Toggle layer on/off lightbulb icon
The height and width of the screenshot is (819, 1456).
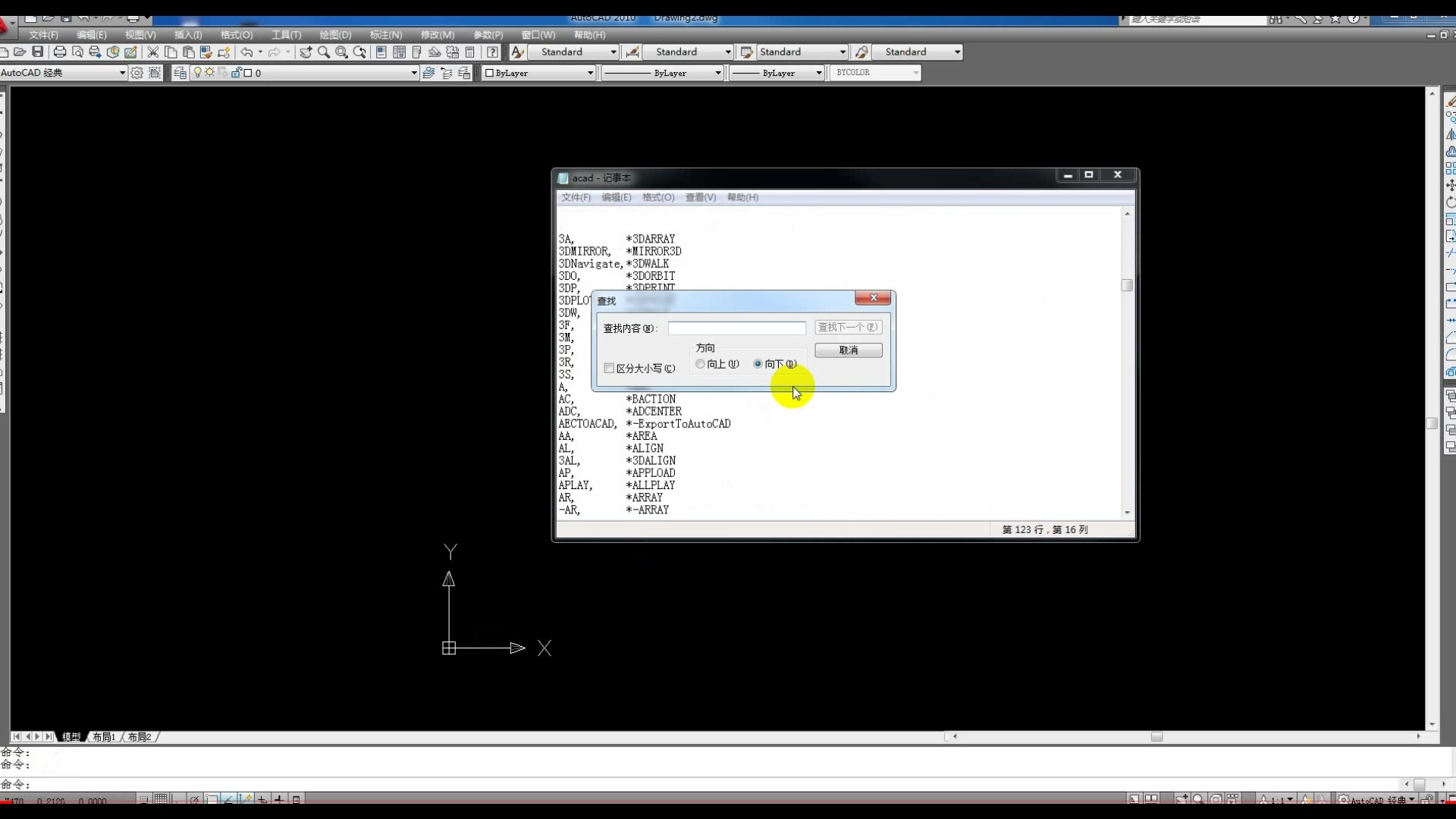[x=198, y=73]
